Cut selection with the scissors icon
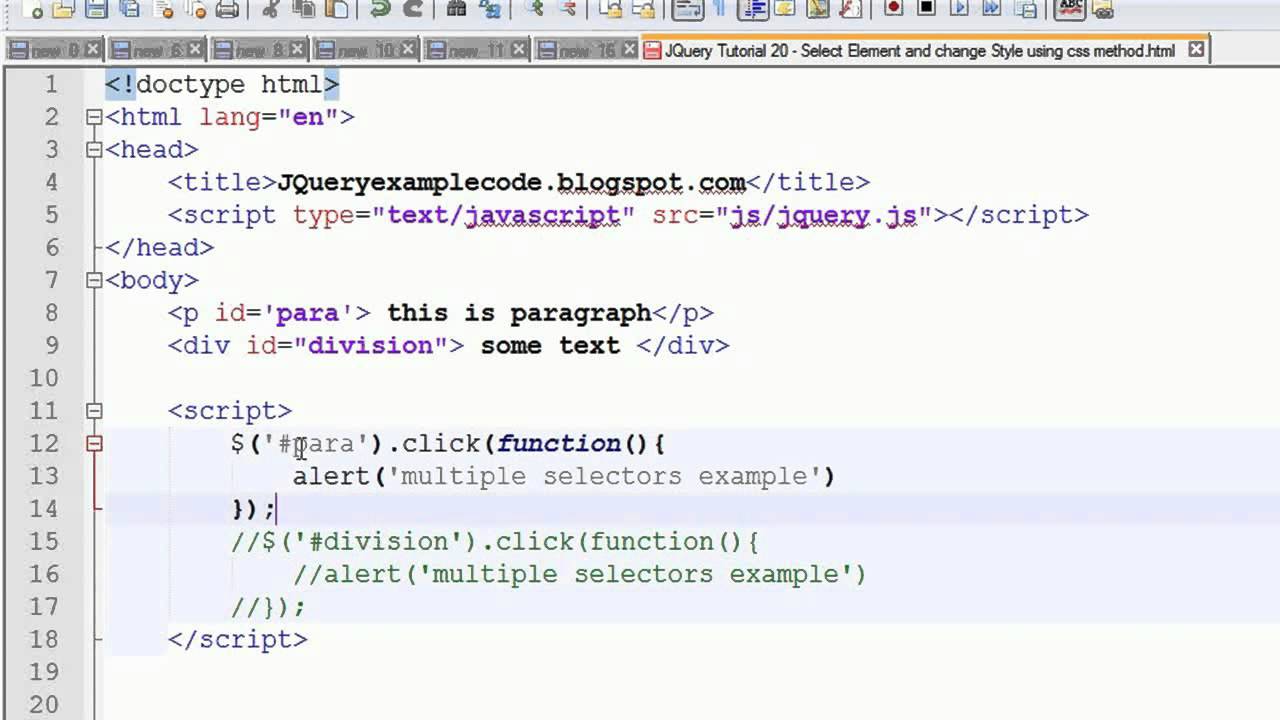Screen dimensions: 1280x720 [x=270, y=9]
